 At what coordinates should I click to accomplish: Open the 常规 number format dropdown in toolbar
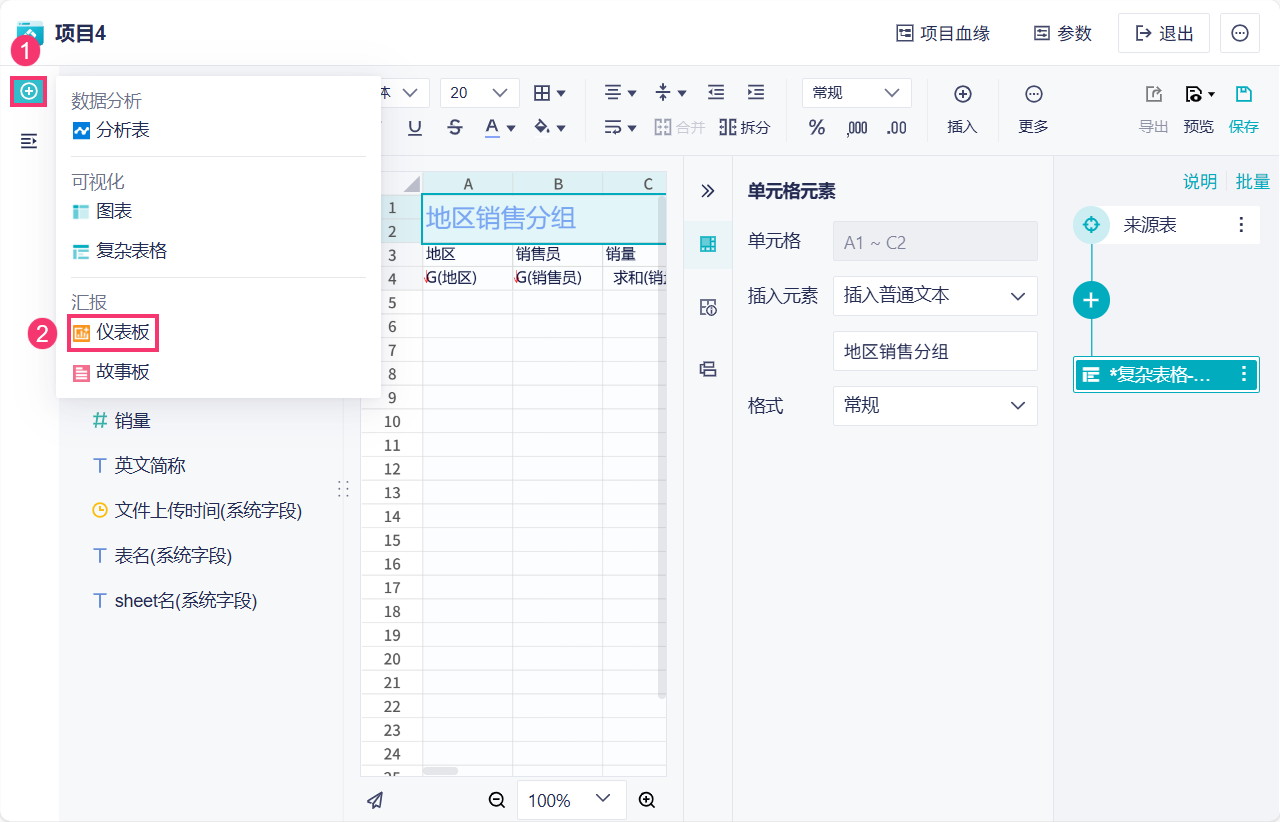[x=857, y=93]
